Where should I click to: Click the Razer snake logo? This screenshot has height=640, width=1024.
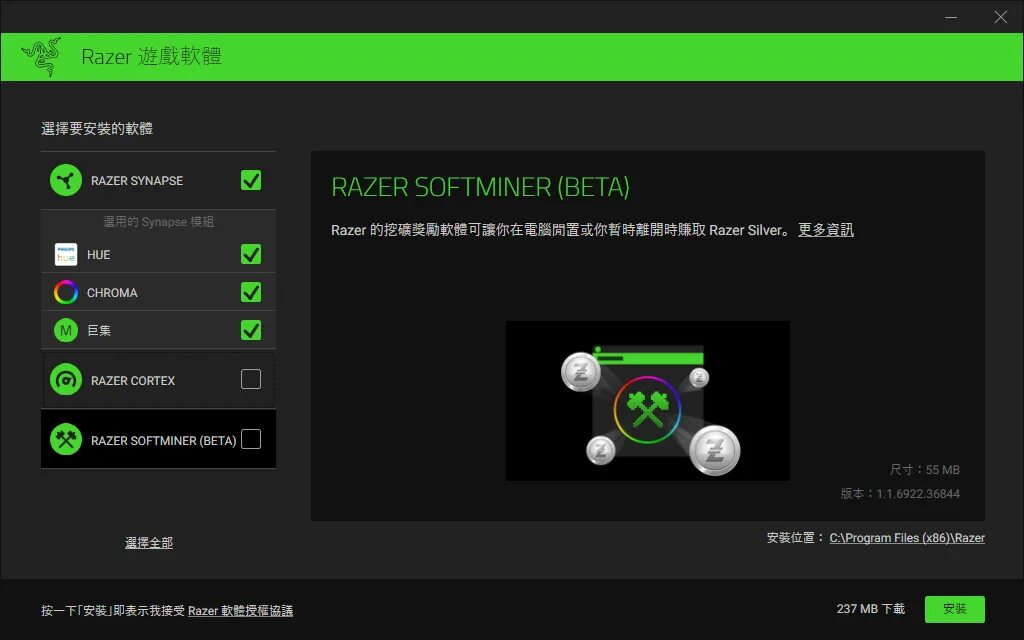click(x=41, y=57)
